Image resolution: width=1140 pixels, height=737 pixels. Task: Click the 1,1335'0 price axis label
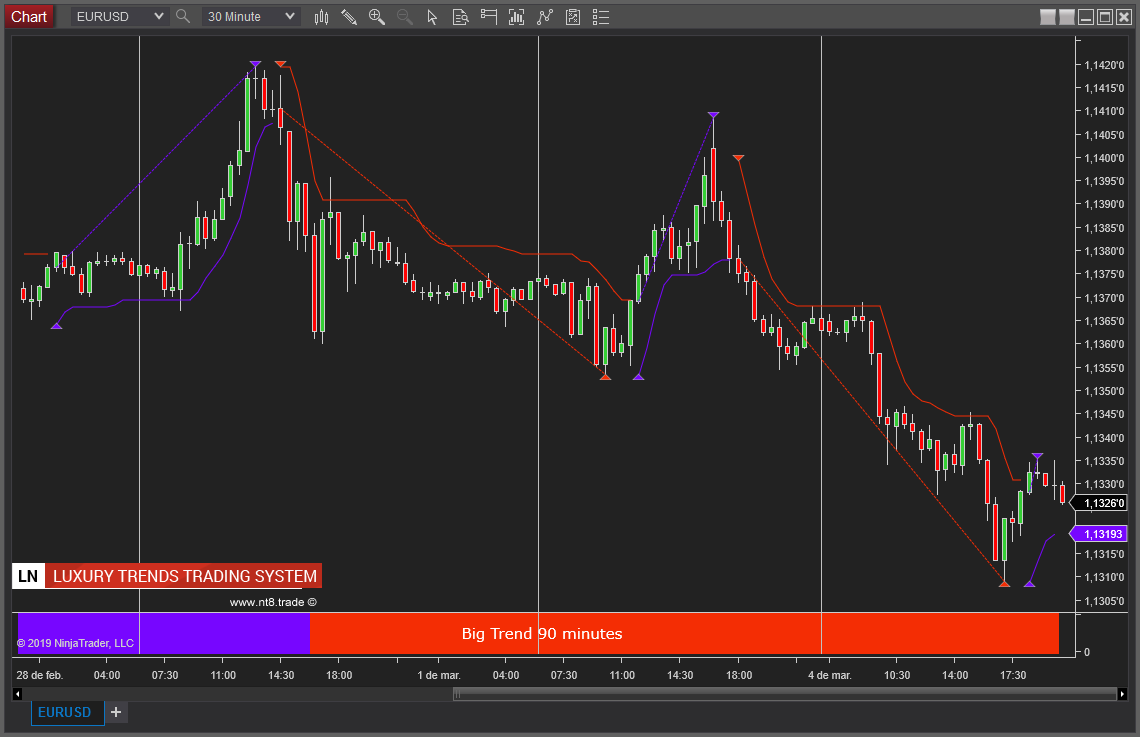point(1104,462)
